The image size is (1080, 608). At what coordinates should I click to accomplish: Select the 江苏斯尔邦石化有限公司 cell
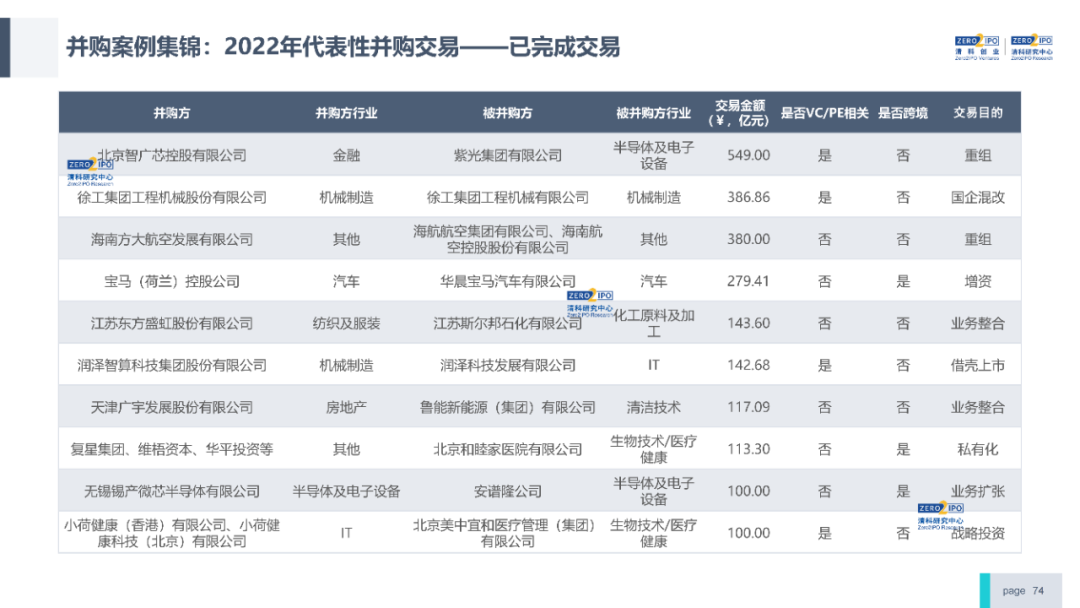coord(508,324)
